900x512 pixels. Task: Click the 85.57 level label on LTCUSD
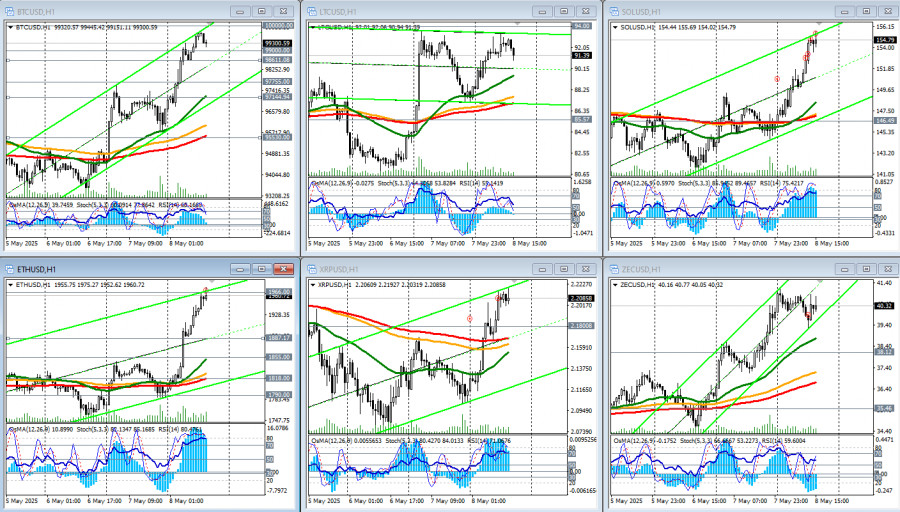581,119
